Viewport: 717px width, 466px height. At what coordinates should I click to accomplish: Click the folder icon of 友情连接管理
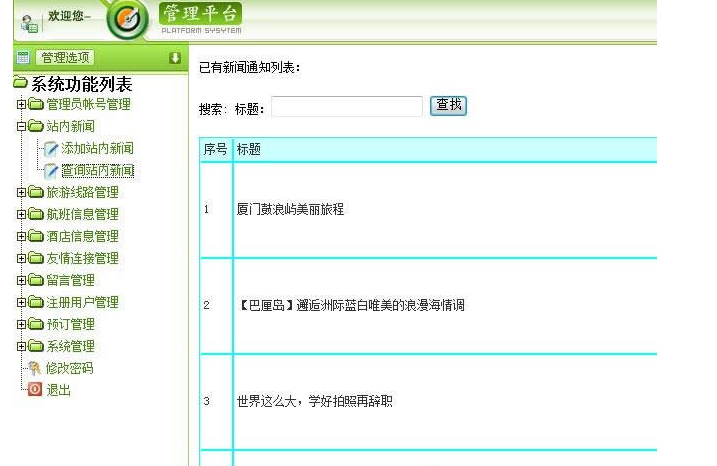tap(36, 258)
